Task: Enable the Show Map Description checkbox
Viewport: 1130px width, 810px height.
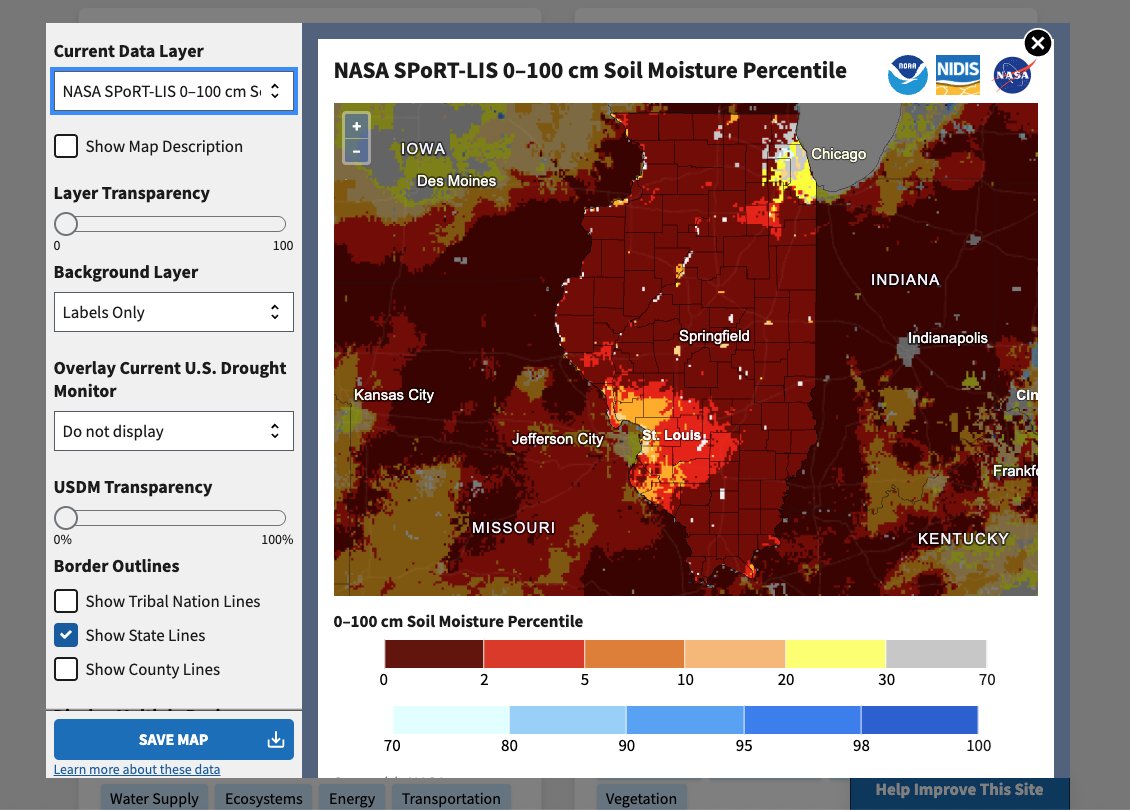Action: [x=66, y=146]
